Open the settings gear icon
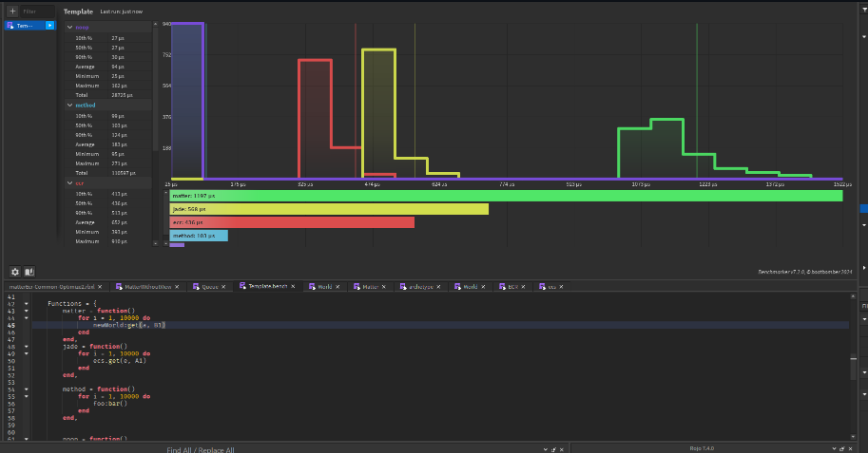 [x=15, y=271]
